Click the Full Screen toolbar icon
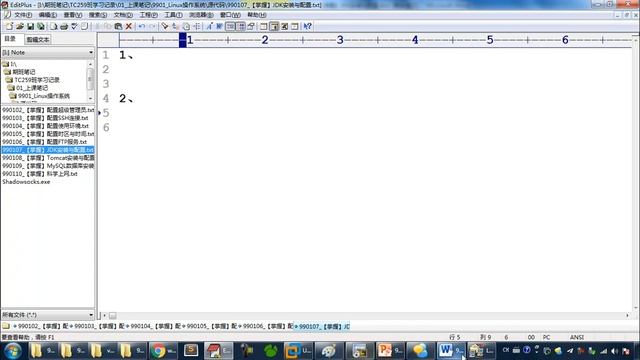 (x=285, y=26)
